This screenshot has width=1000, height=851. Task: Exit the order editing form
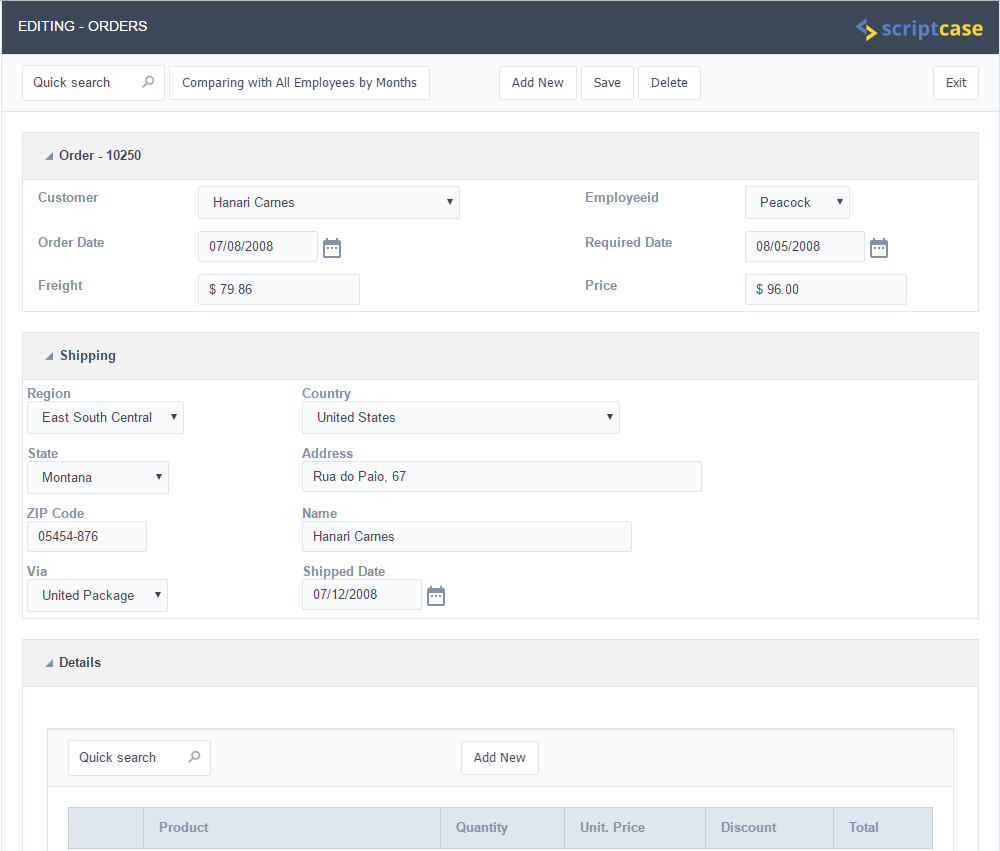(955, 83)
